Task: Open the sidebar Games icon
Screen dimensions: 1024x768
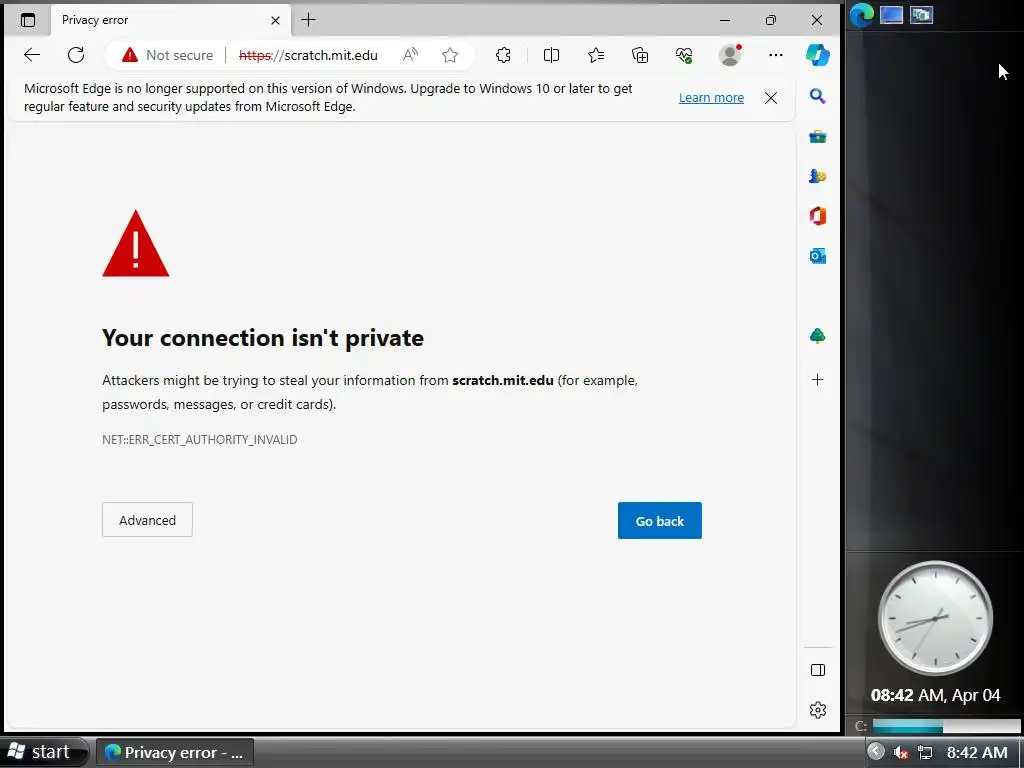Action: pyautogui.click(x=818, y=176)
